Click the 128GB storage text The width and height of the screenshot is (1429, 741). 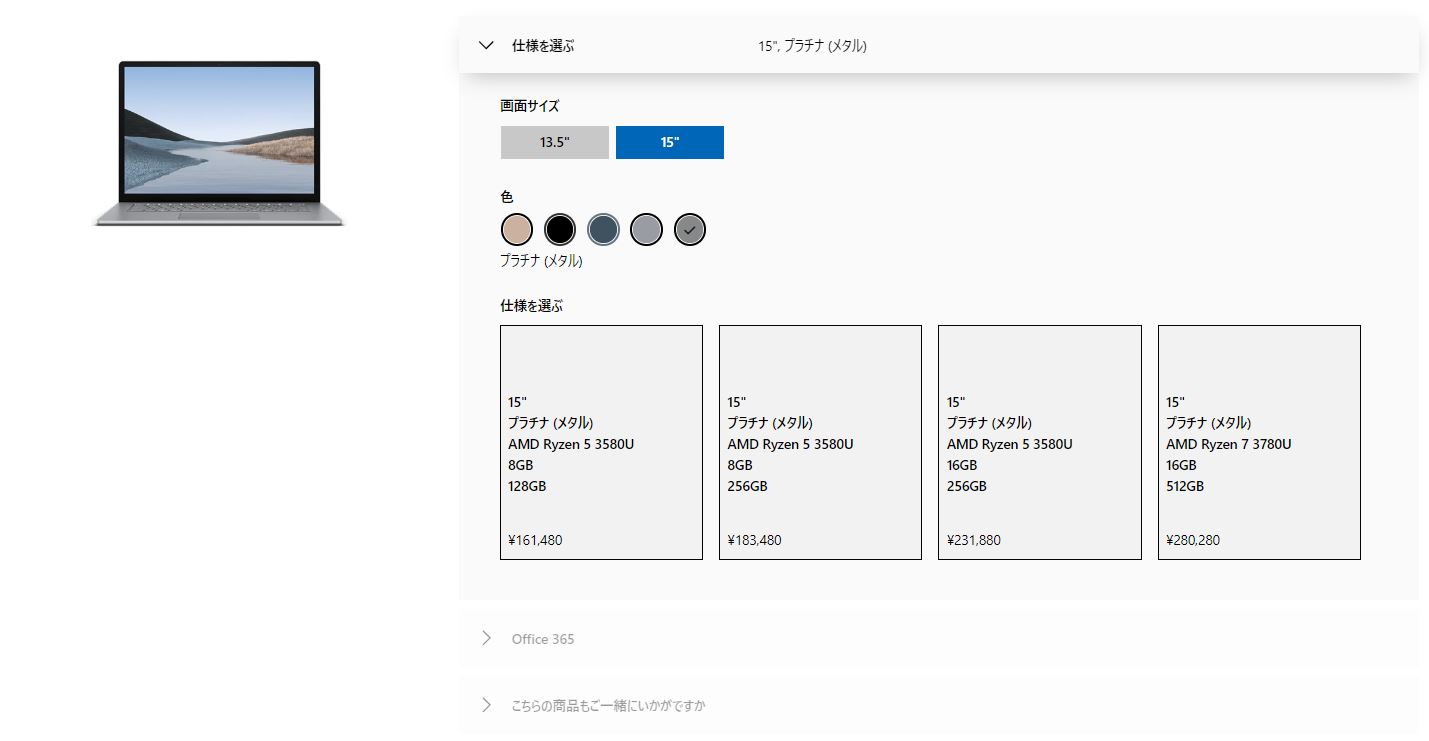click(x=527, y=486)
